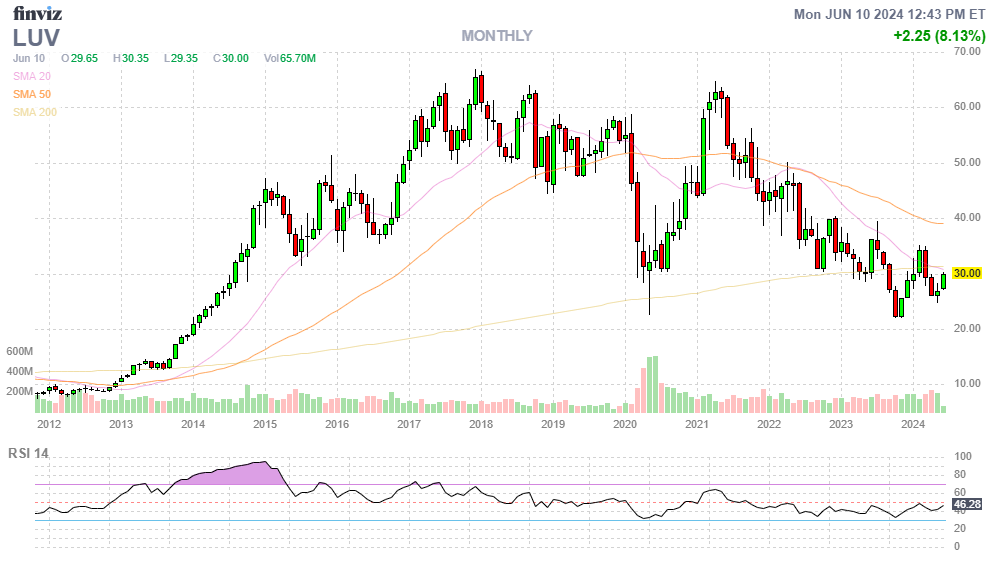
Task: Click the 2020 year marker on axis
Action: 624,425
